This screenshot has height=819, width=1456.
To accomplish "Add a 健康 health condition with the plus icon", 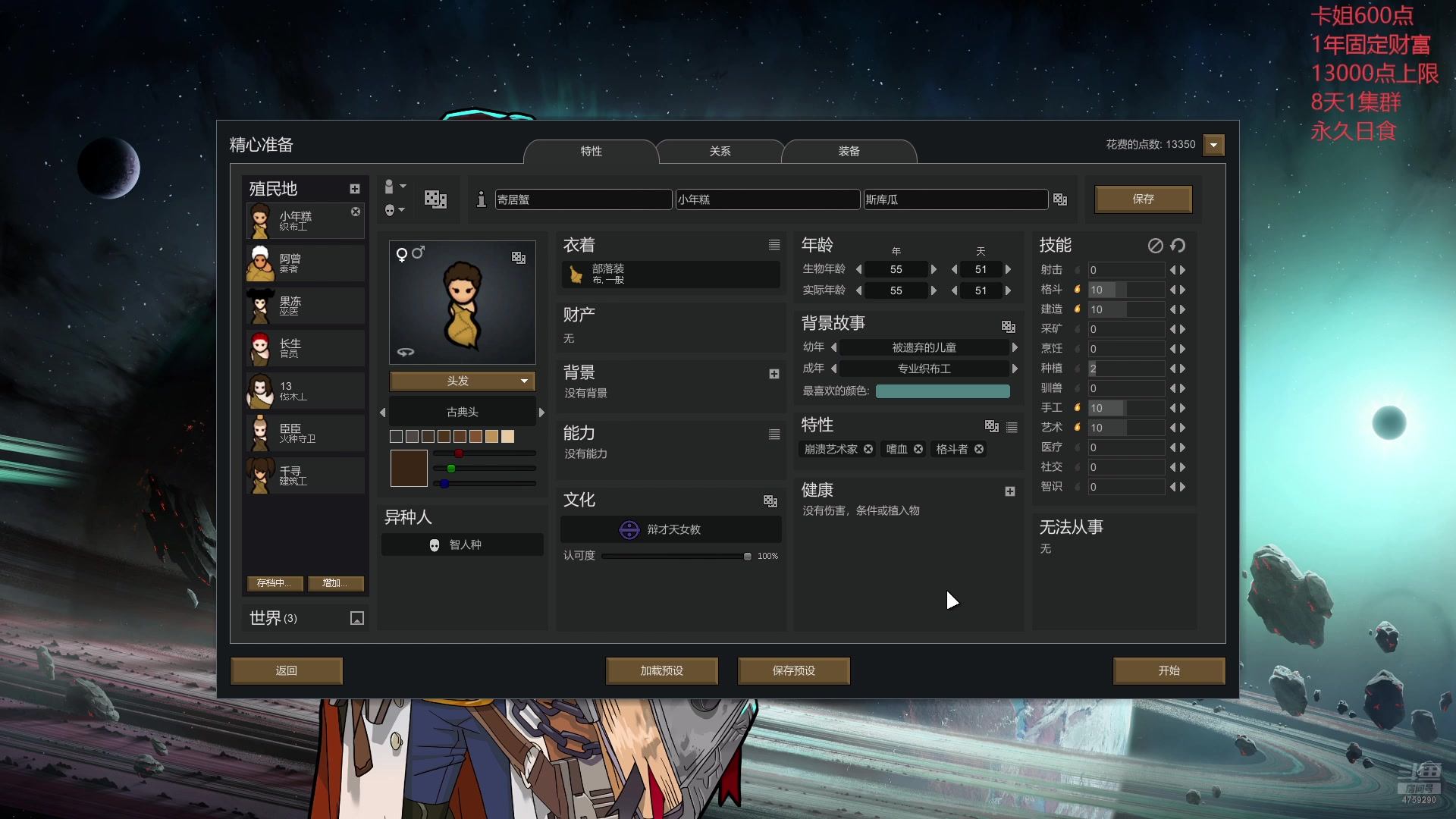I will pyautogui.click(x=1010, y=491).
